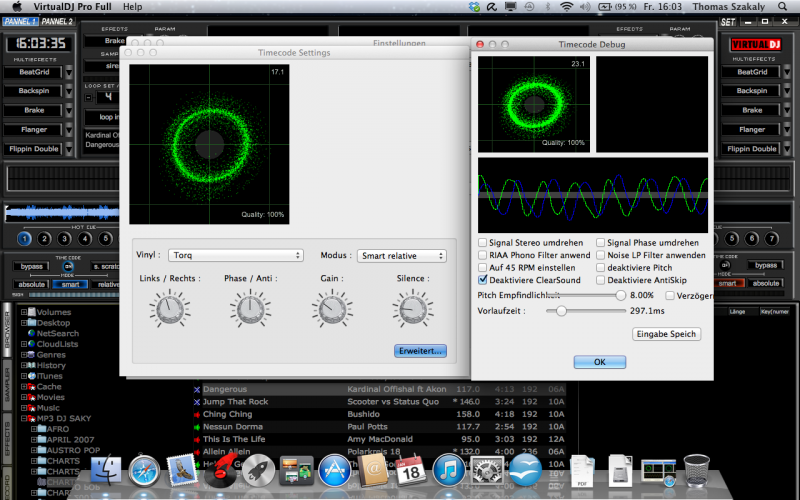Enable Signal Stereo umdrehen checkbox
Screen dimensions: 800x500
(483, 242)
